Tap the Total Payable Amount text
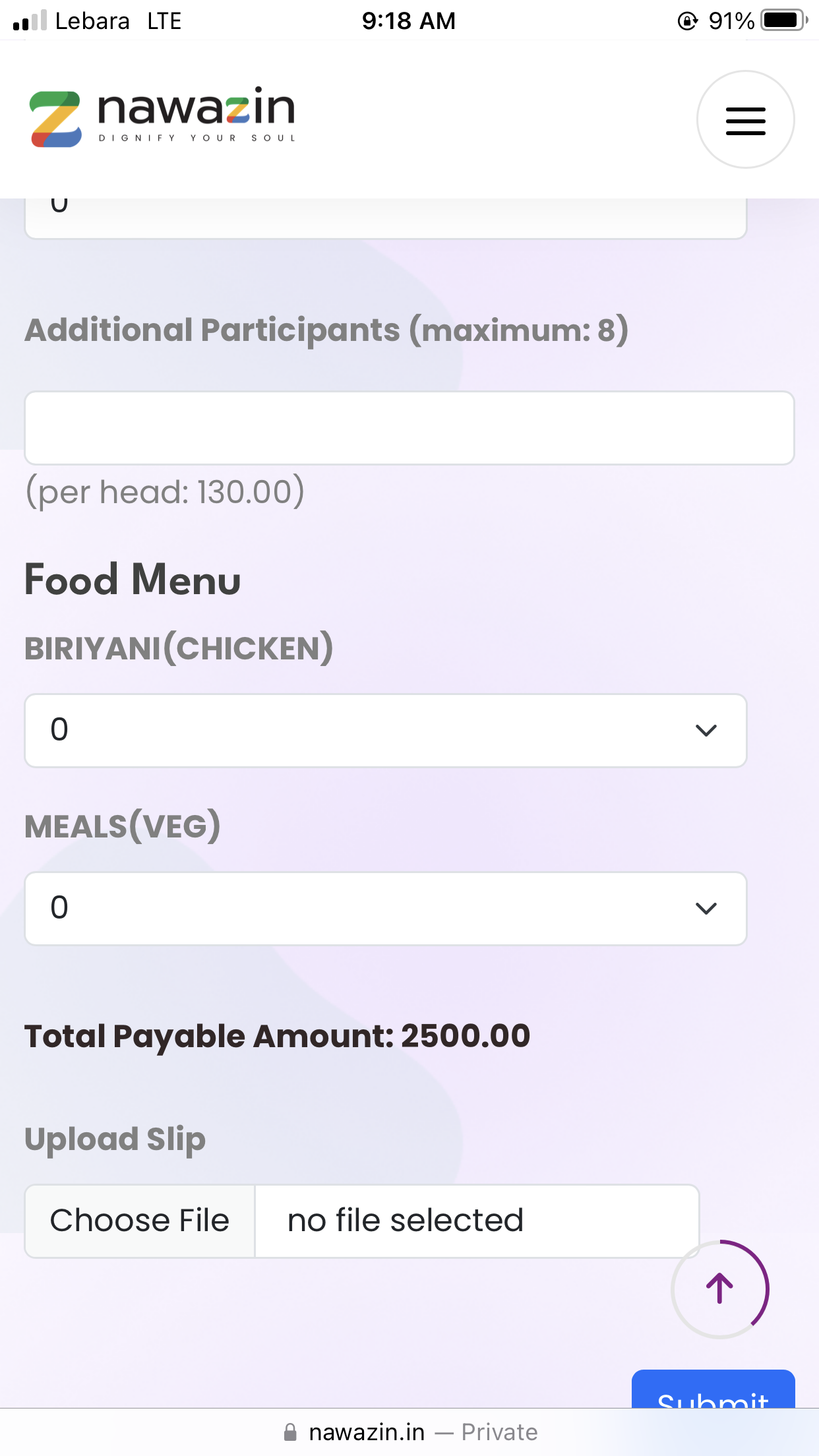Screen dimensions: 819x1456 pos(277,1036)
